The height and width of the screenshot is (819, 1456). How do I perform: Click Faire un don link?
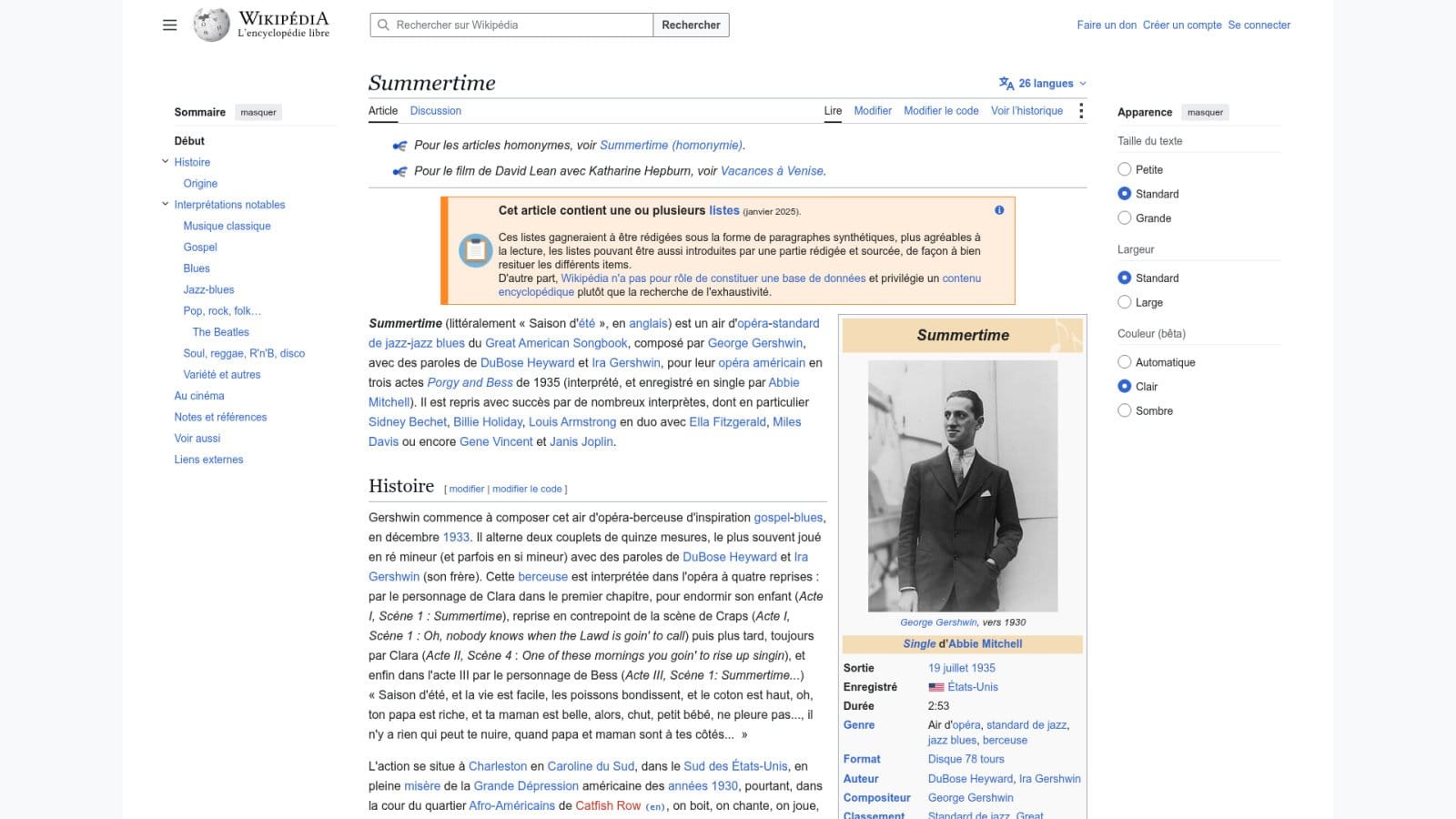coord(1107,25)
